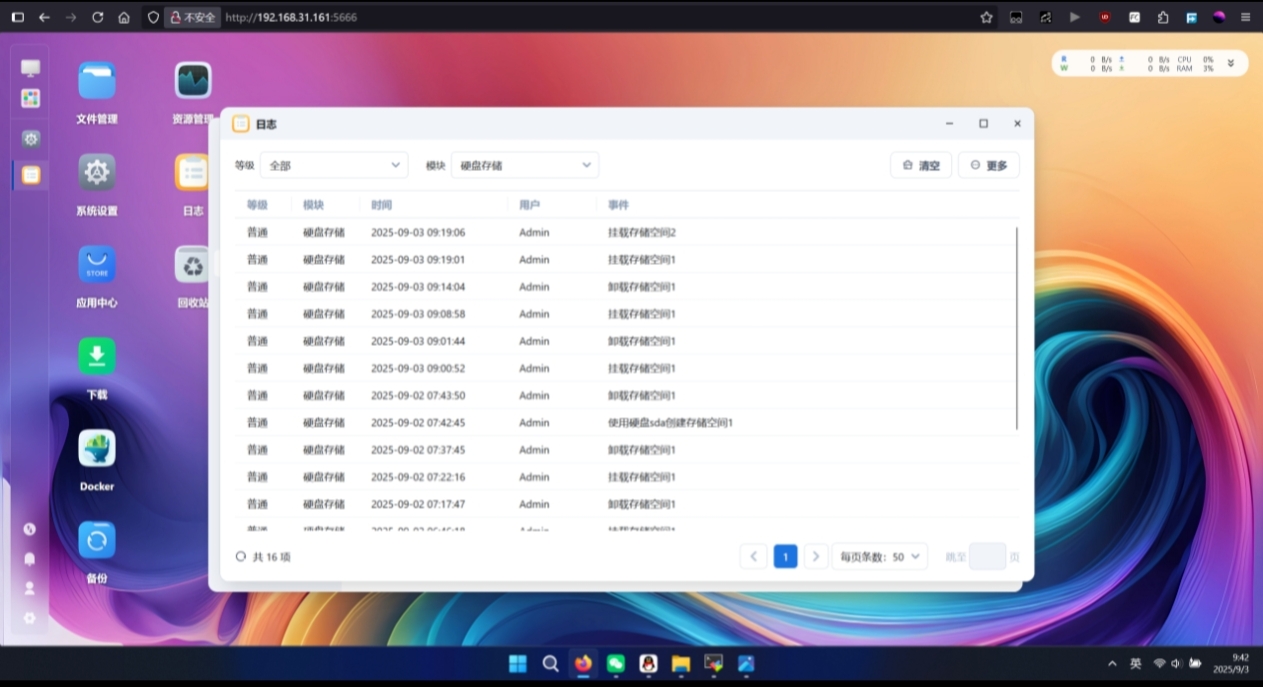This screenshot has width=1263, height=687.
Task: Launch the 应用中心 app store icon
Action: pos(97,265)
